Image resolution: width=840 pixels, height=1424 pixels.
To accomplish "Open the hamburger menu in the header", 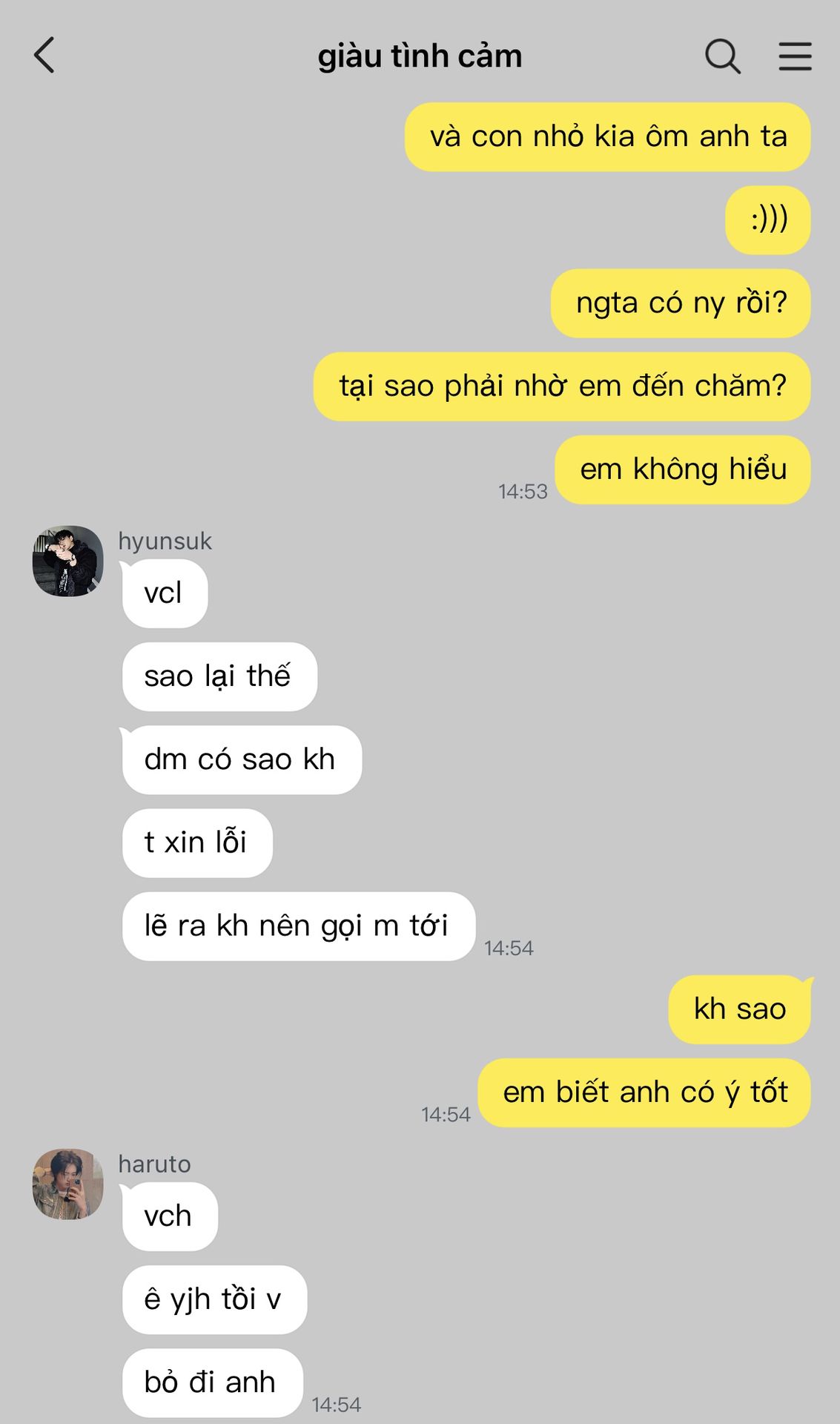I will 795,56.
